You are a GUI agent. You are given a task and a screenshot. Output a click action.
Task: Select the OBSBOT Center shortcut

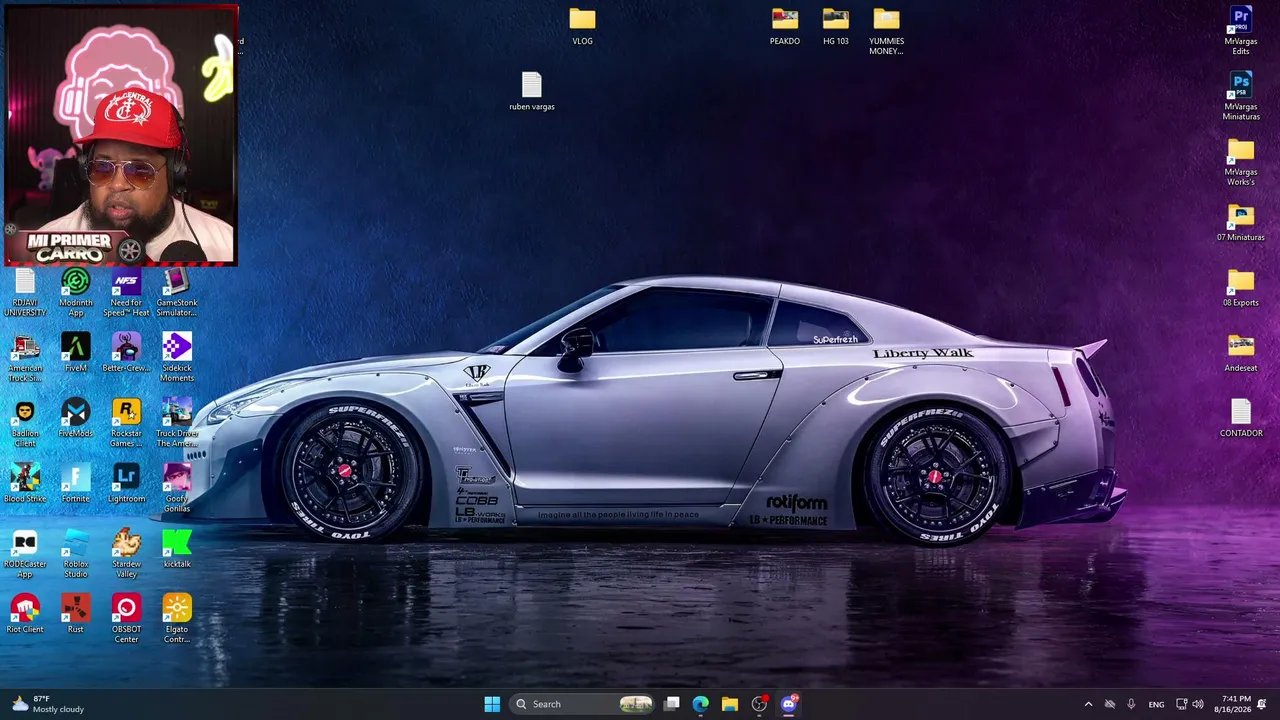click(x=126, y=619)
